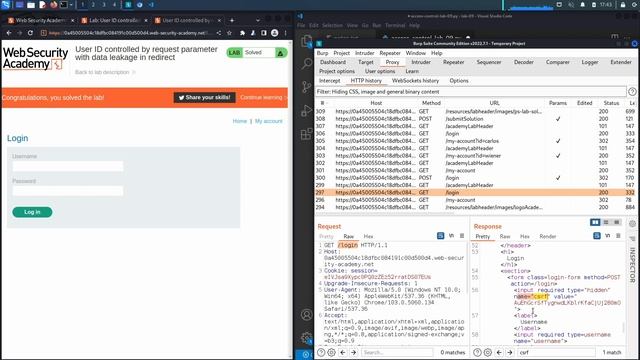The image size is (640, 360).
Task: Toggle non-printable characters in Request pane
Action: 451,236
